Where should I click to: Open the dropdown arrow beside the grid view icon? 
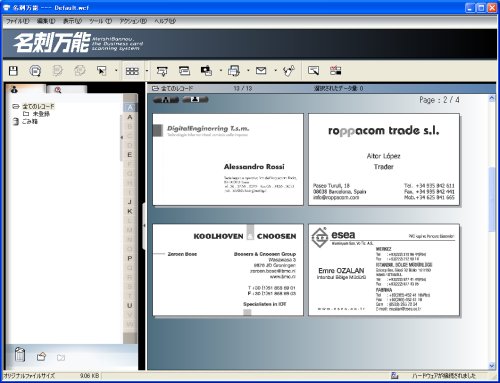point(147,71)
